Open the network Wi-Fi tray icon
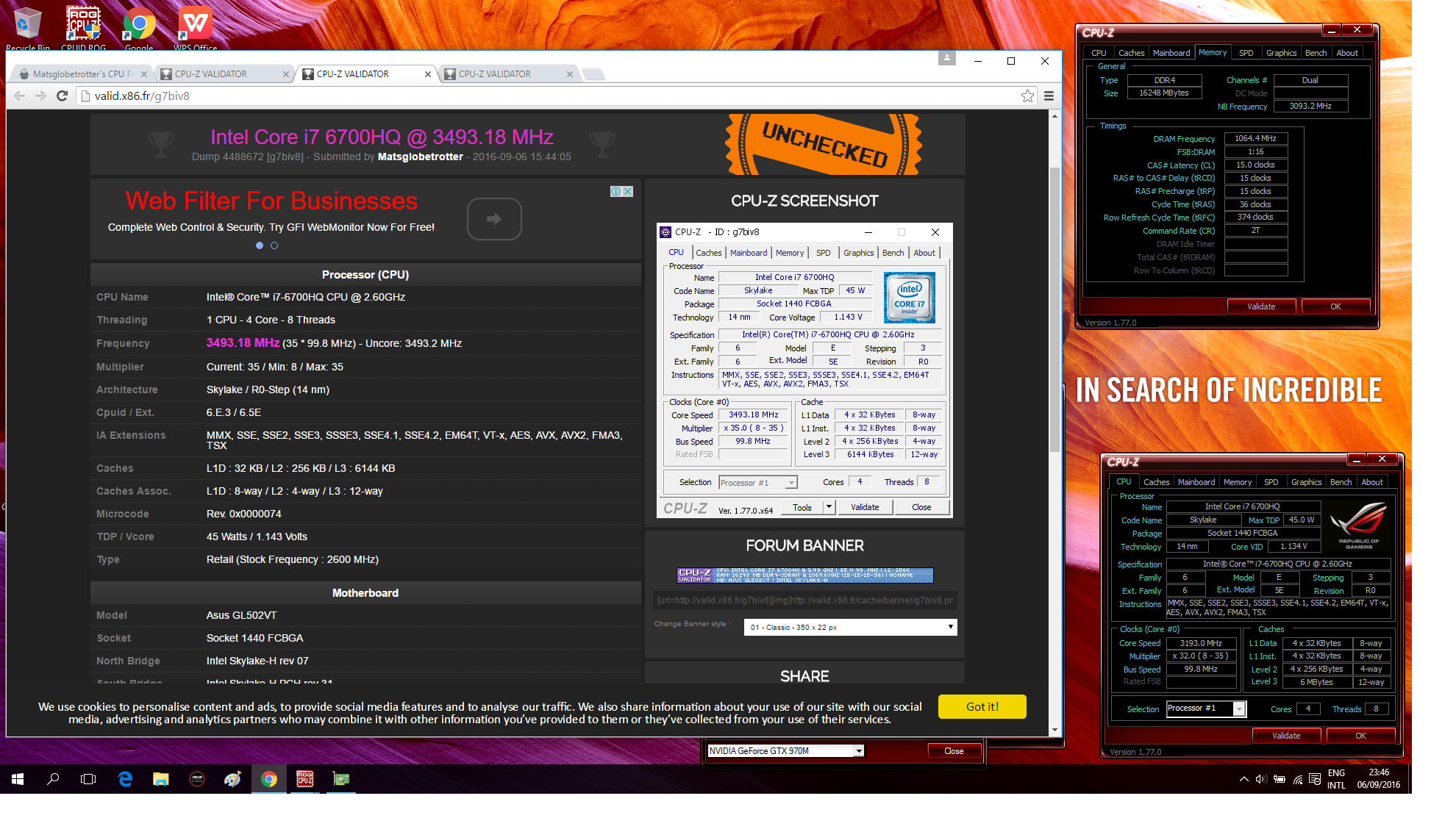The image size is (1456, 818). (x=1298, y=779)
